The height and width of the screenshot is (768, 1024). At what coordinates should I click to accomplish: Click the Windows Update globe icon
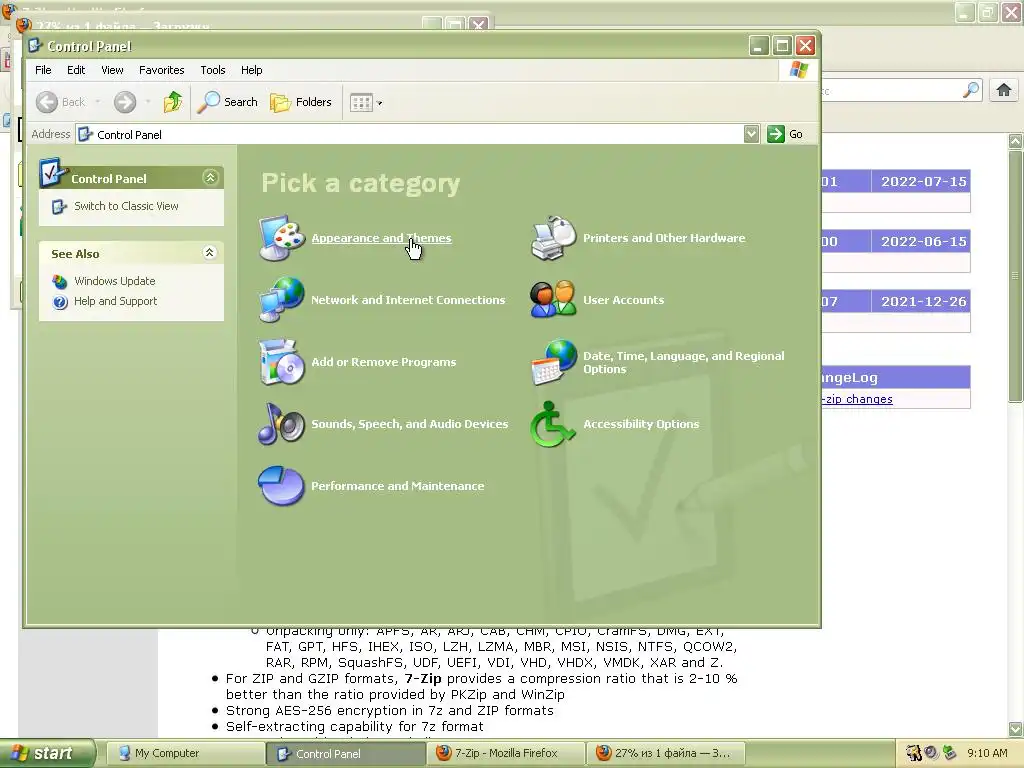tap(60, 281)
